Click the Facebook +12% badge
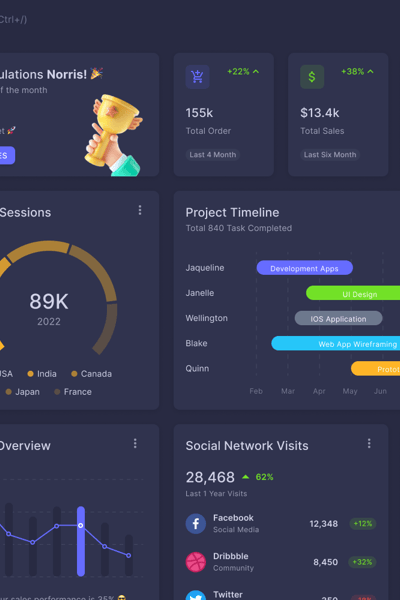400x600 pixels. click(x=363, y=523)
